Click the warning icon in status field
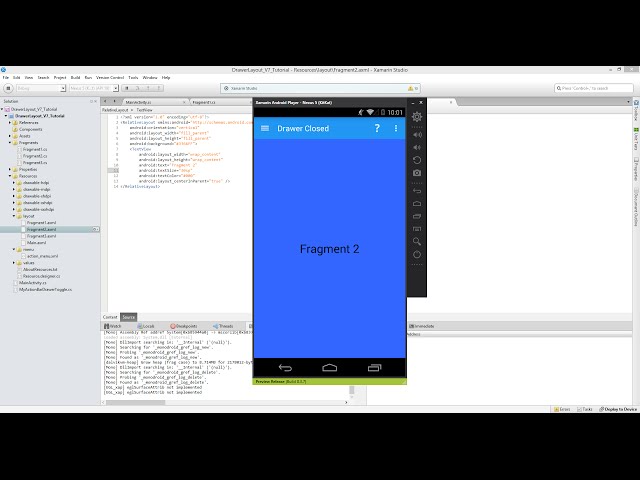Image resolution: width=640 pixels, height=480 pixels. click(x=411, y=88)
